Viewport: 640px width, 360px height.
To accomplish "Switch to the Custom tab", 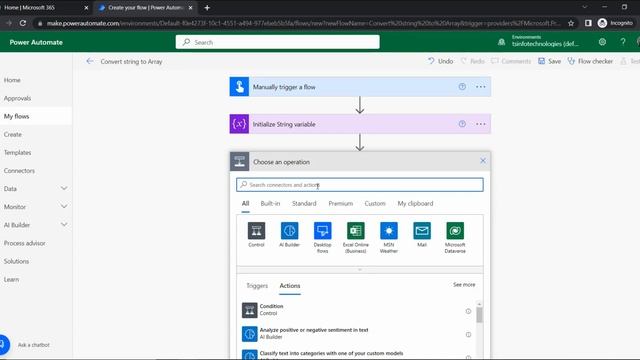I will [375, 203].
